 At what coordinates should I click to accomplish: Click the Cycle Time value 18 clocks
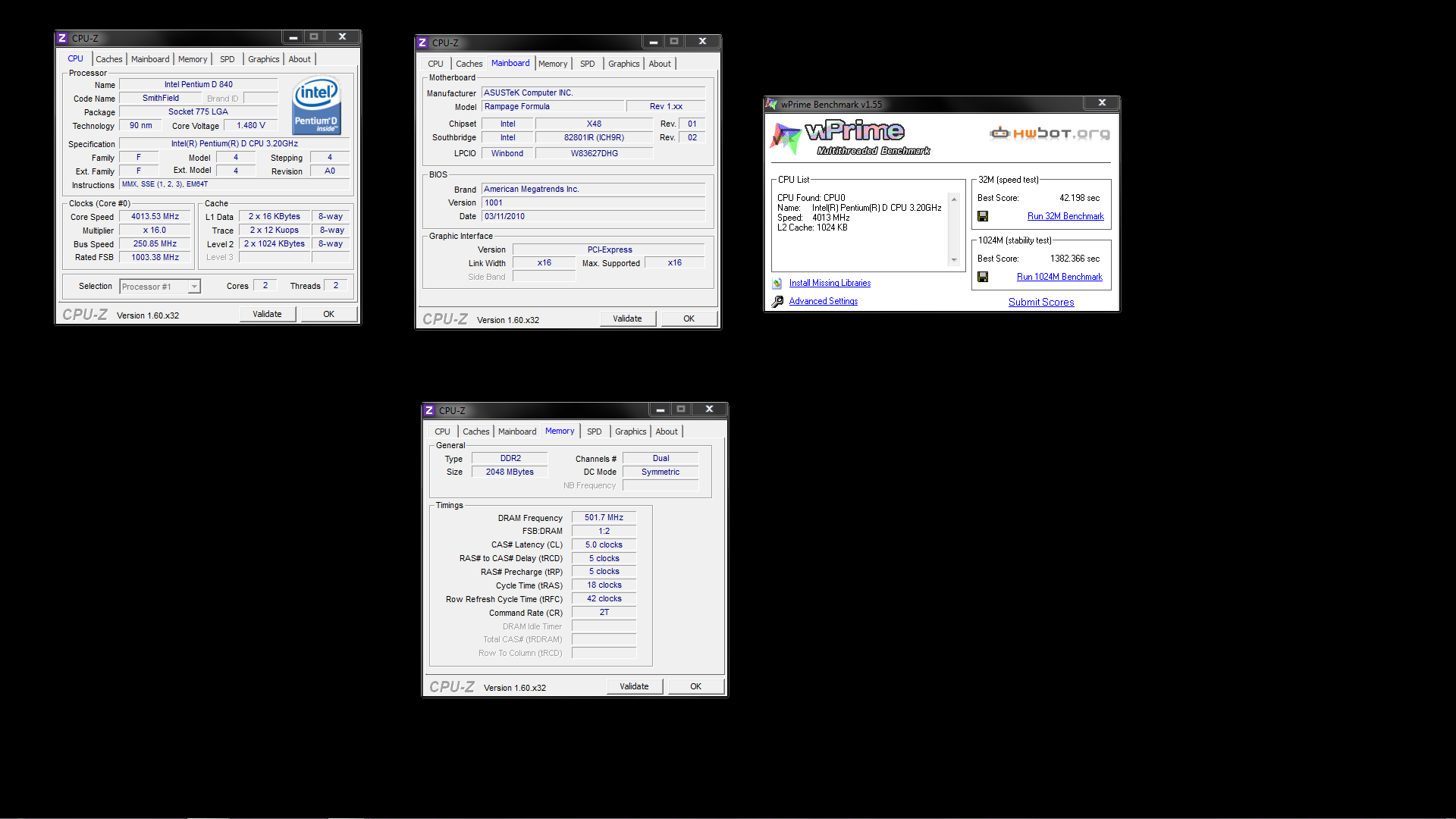604,585
